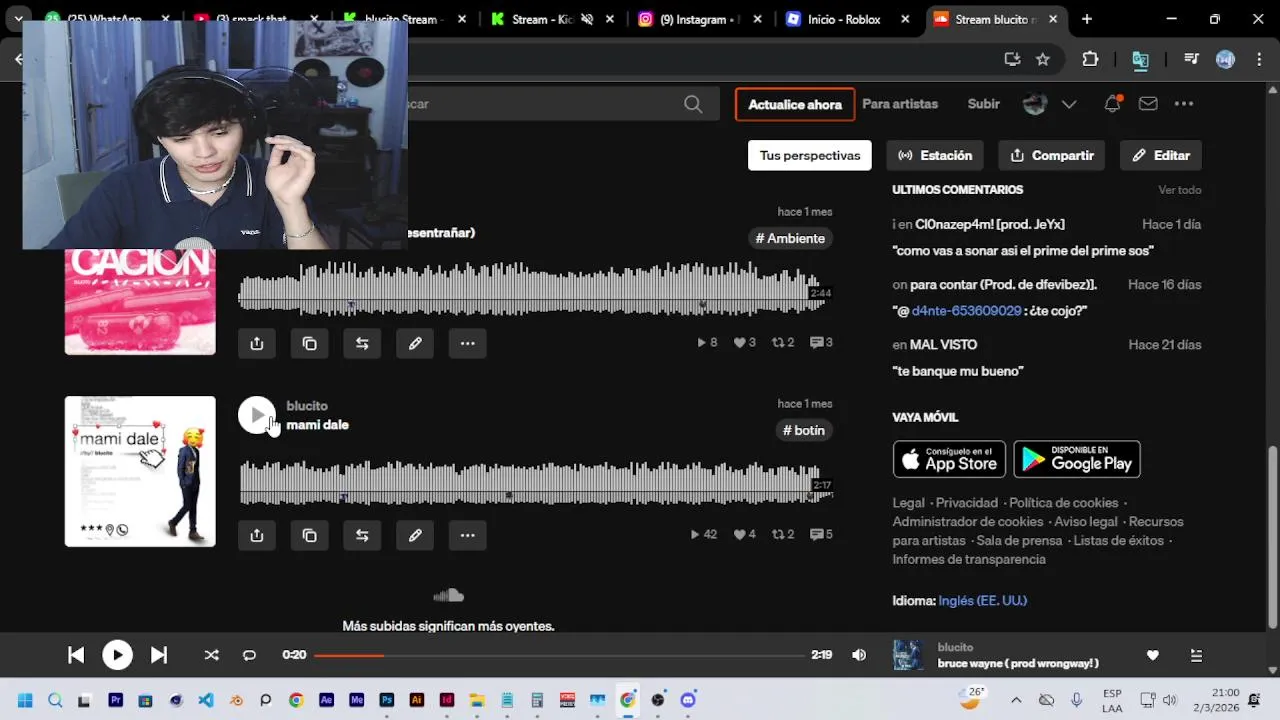The width and height of the screenshot is (1280, 720).
Task: Click the Compartir button
Action: pos(1052,155)
